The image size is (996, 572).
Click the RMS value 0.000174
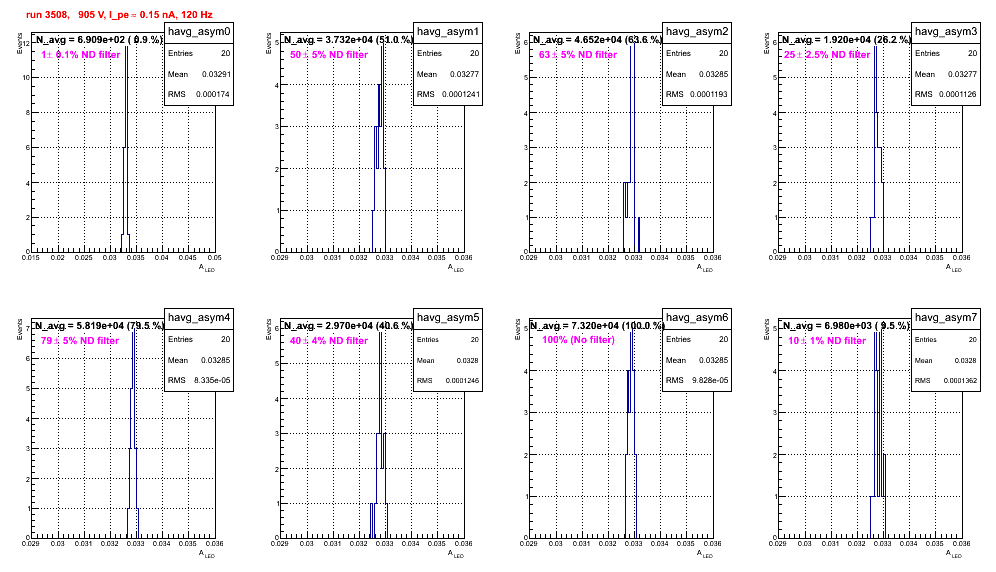pyautogui.click(x=213, y=94)
